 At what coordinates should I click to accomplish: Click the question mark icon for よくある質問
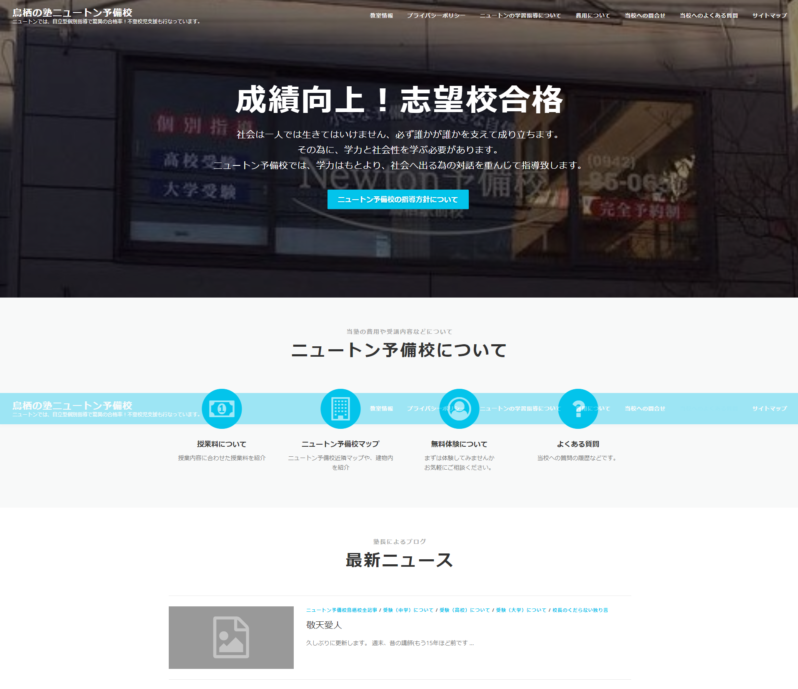coord(577,409)
